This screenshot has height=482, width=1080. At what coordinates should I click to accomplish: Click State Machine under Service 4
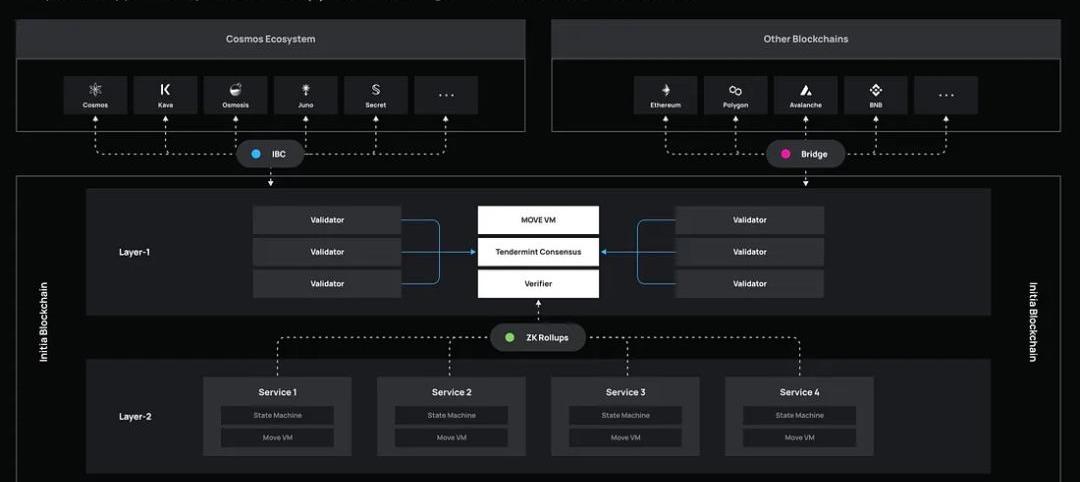(x=800, y=415)
